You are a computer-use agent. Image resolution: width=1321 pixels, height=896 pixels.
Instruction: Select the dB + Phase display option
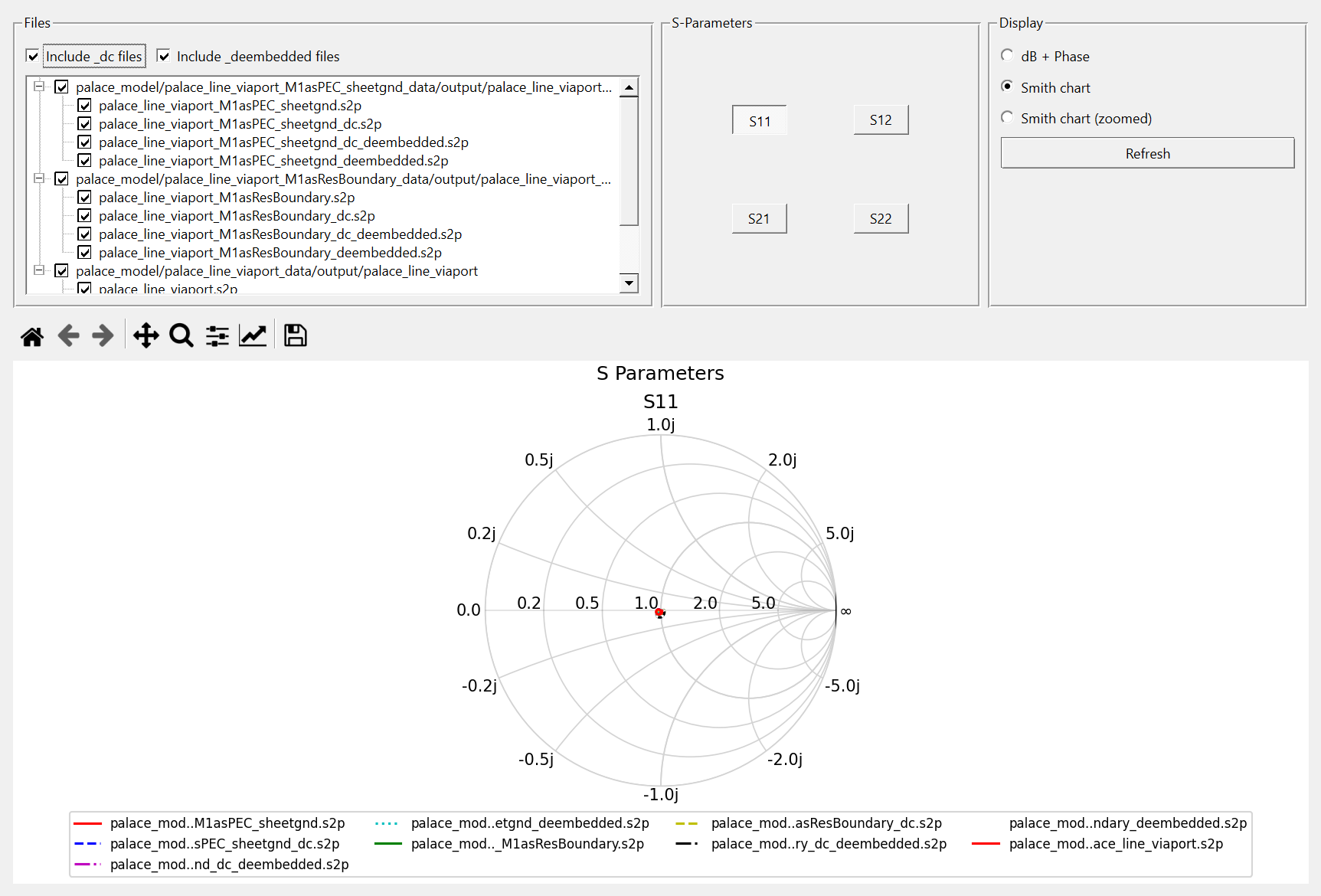pyautogui.click(x=1007, y=55)
